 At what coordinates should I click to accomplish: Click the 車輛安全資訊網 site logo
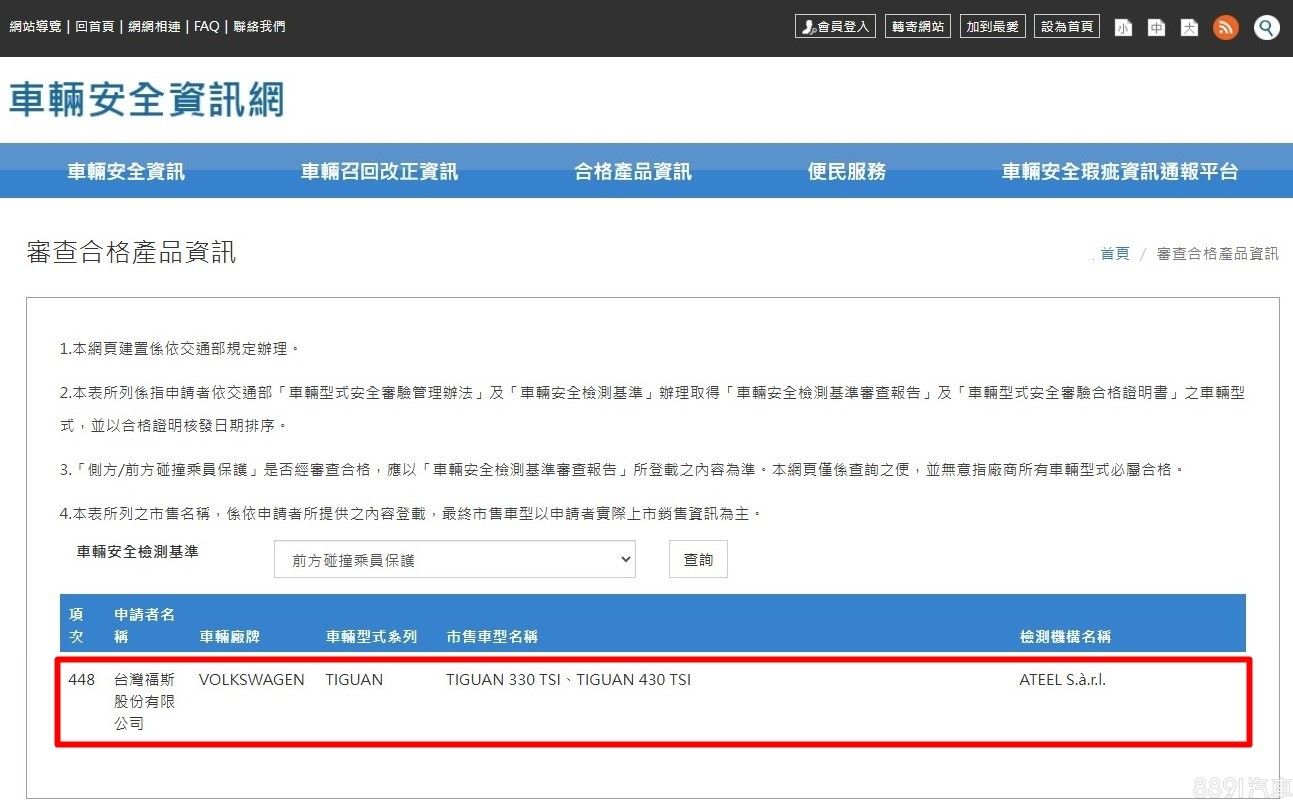tap(147, 100)
